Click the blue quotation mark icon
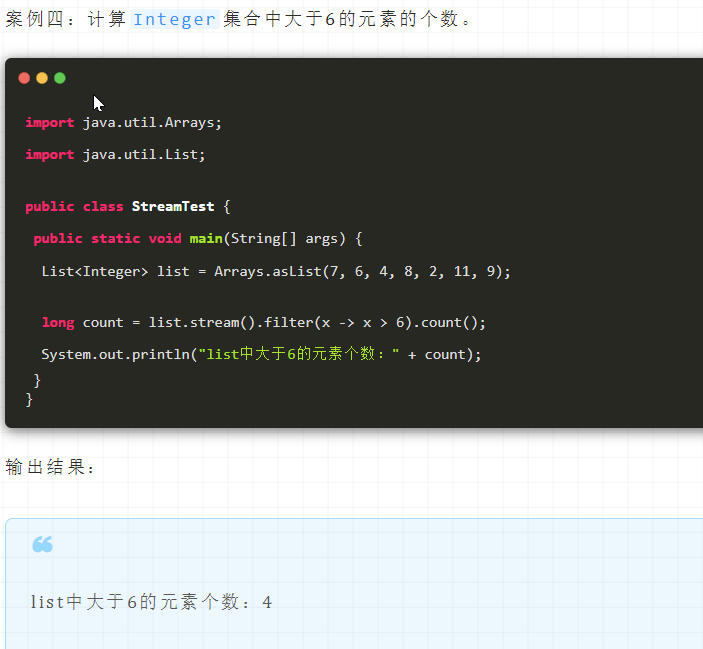The width and height of the screenshot is (703, 649). pyautogui.click(x=43, y=544)
